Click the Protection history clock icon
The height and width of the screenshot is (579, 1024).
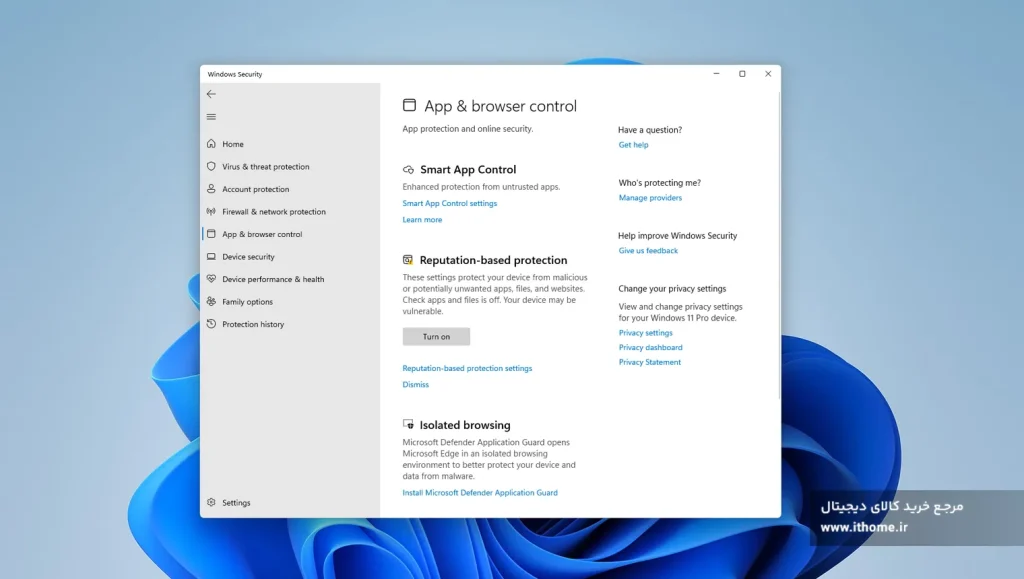(211, 324)
